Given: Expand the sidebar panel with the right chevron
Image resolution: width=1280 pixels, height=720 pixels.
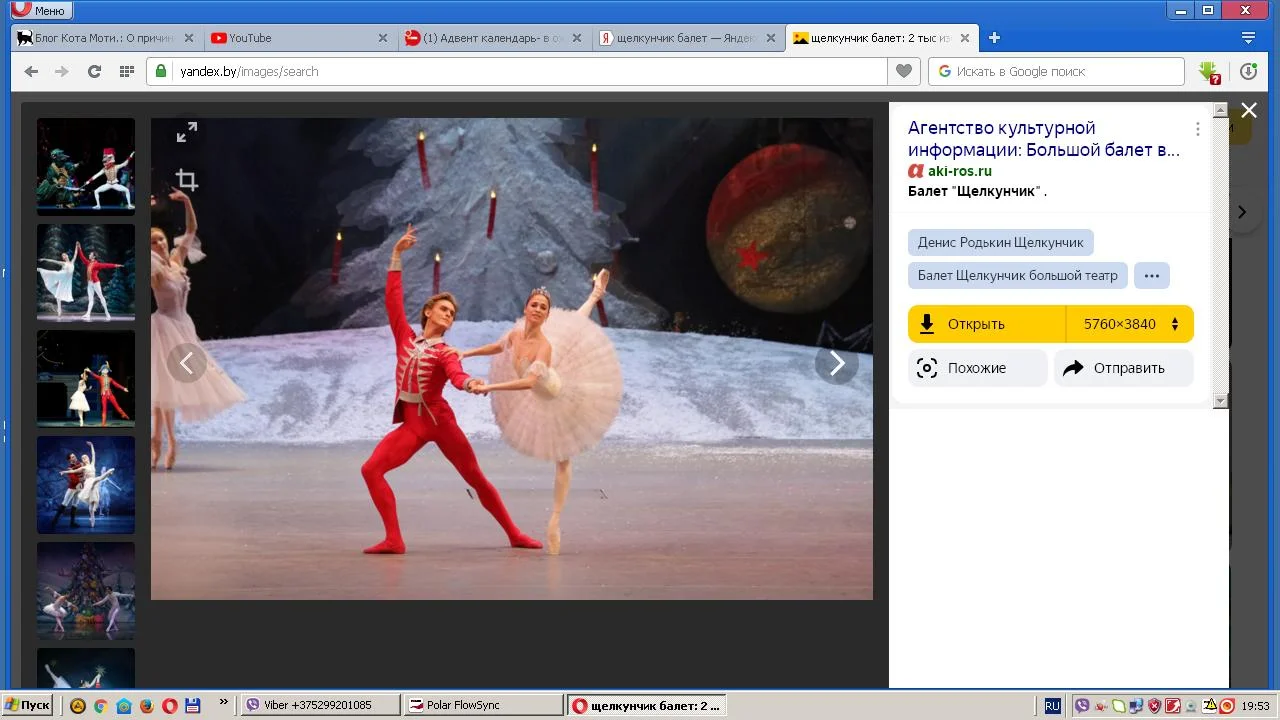Looking at the screenshot, I should coord(1242,211).
